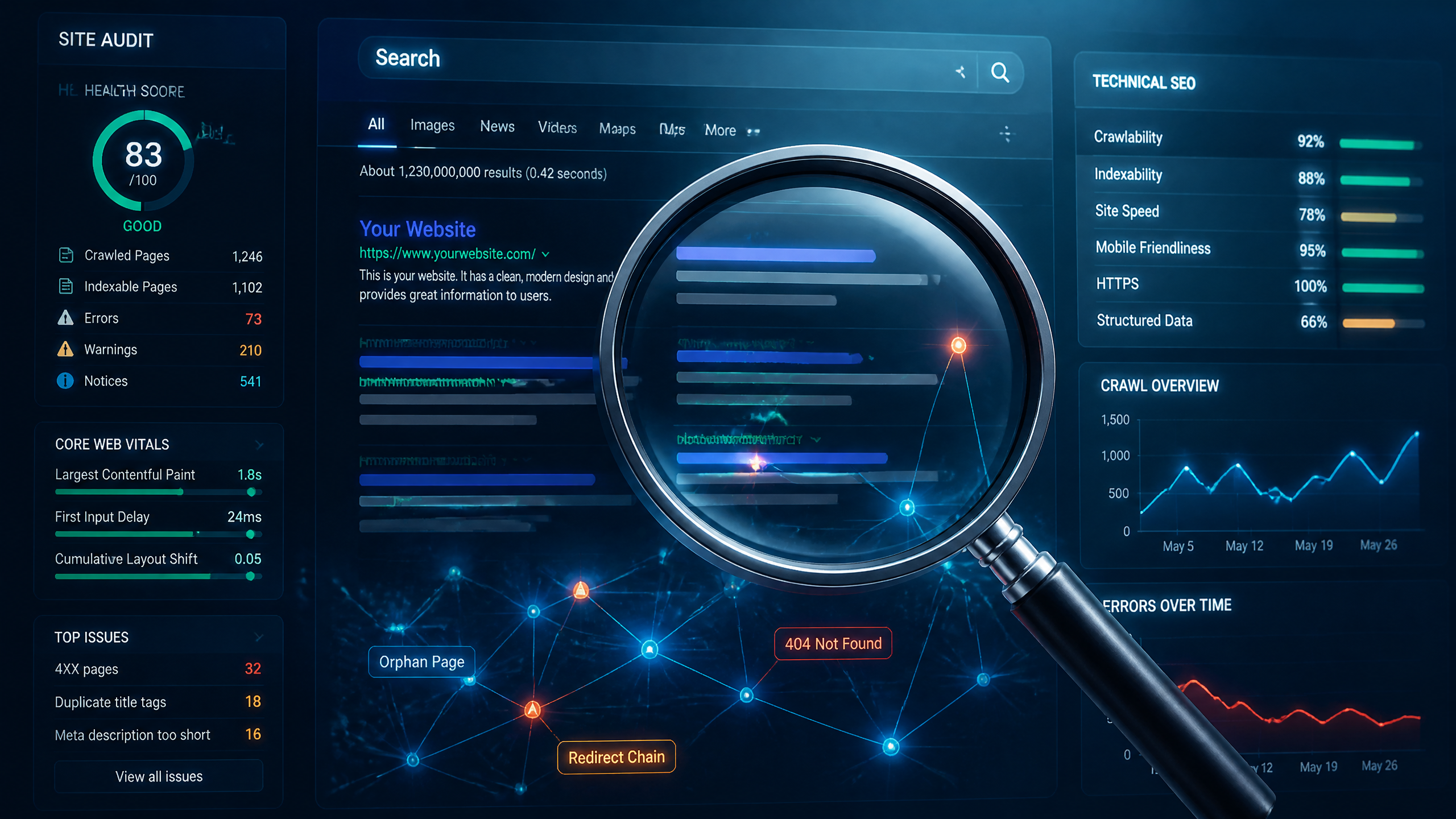Switch to the News tab
Screen dimensions: 1456x819
(x=497, y=126)
